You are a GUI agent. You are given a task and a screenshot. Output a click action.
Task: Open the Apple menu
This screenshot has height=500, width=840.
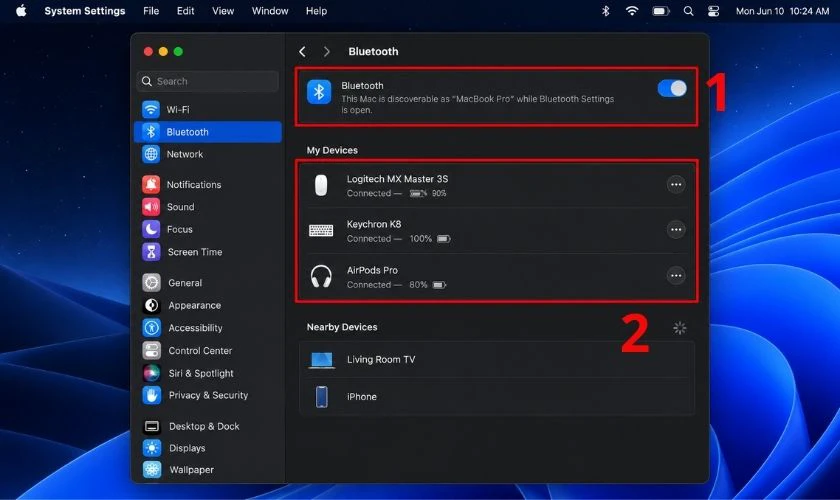[x=21, y=11]
